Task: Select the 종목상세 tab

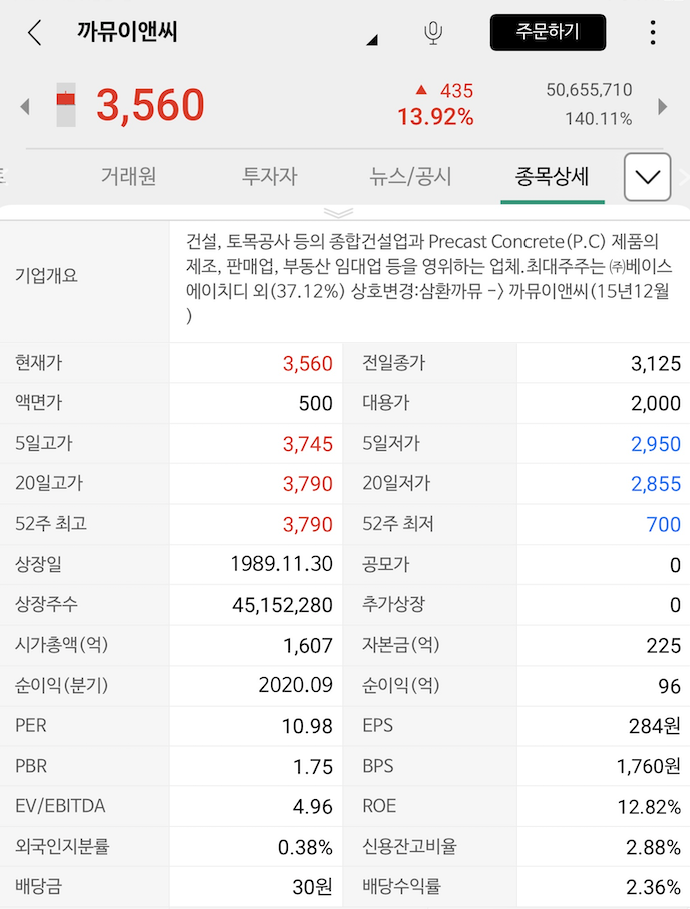Action: (x=552, y=176)
